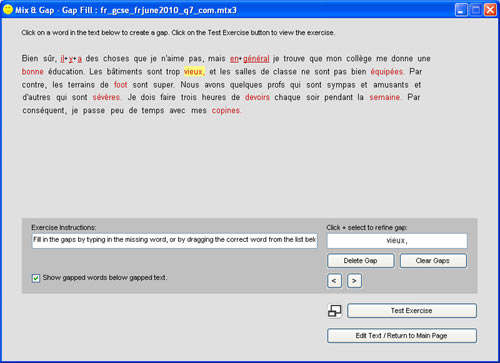The image size is (500, 363).
Task: Select the gapped word bonne
Action: (x=33, y=72)
